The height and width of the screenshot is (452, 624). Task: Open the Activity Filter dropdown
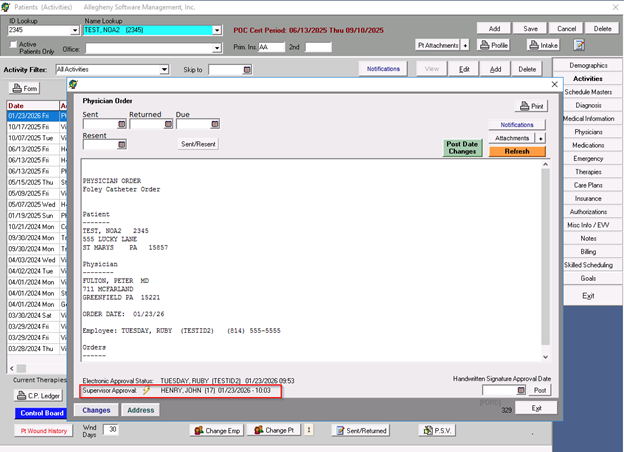coord(164,70)
